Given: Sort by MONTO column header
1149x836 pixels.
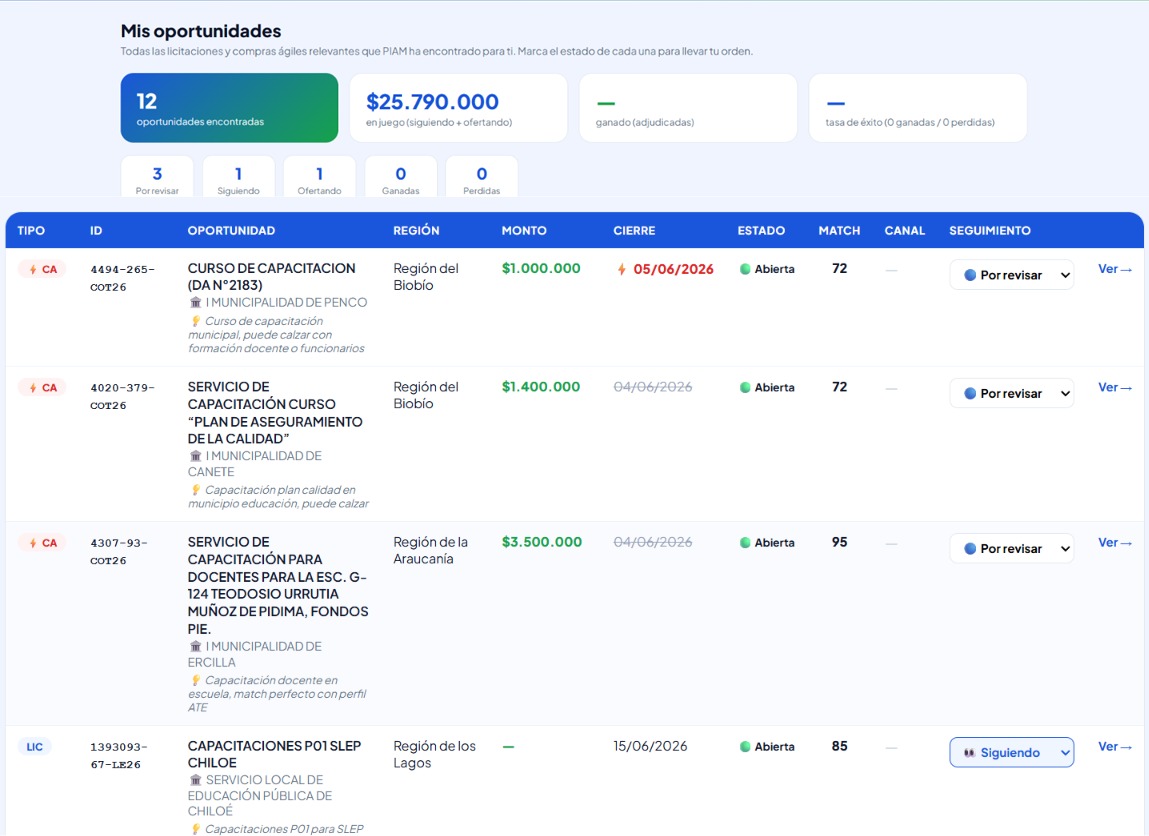Looking at the screenshot, I should pos(524,231).
